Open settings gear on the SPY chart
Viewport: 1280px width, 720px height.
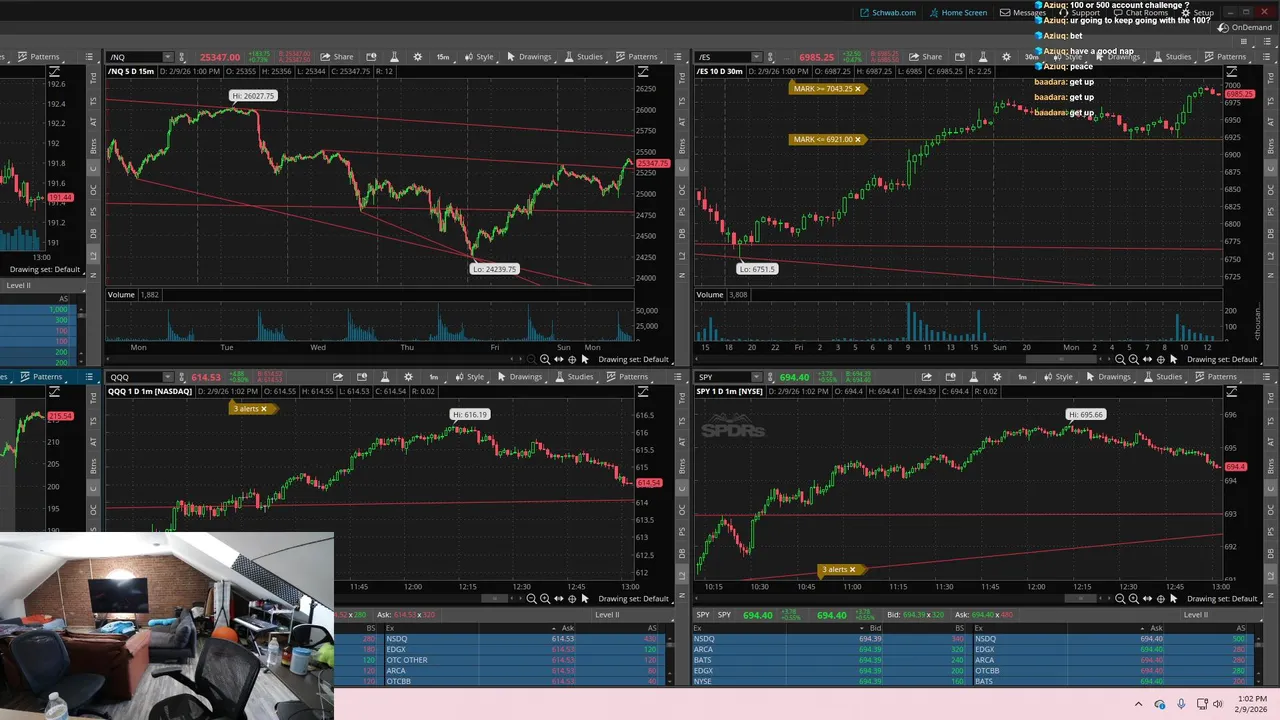coord(997,377)
